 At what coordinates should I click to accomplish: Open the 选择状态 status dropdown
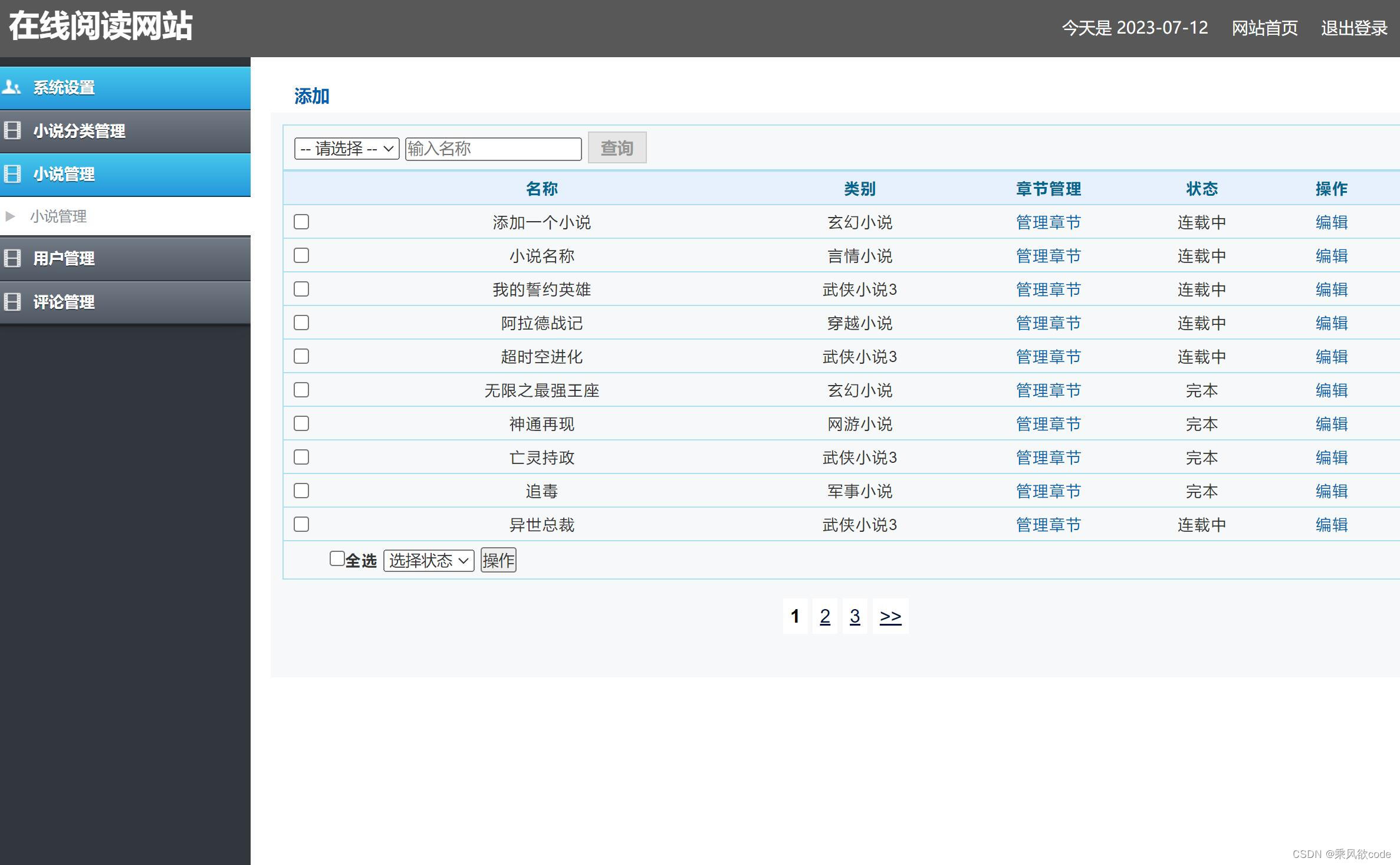[x=428, y=561]
